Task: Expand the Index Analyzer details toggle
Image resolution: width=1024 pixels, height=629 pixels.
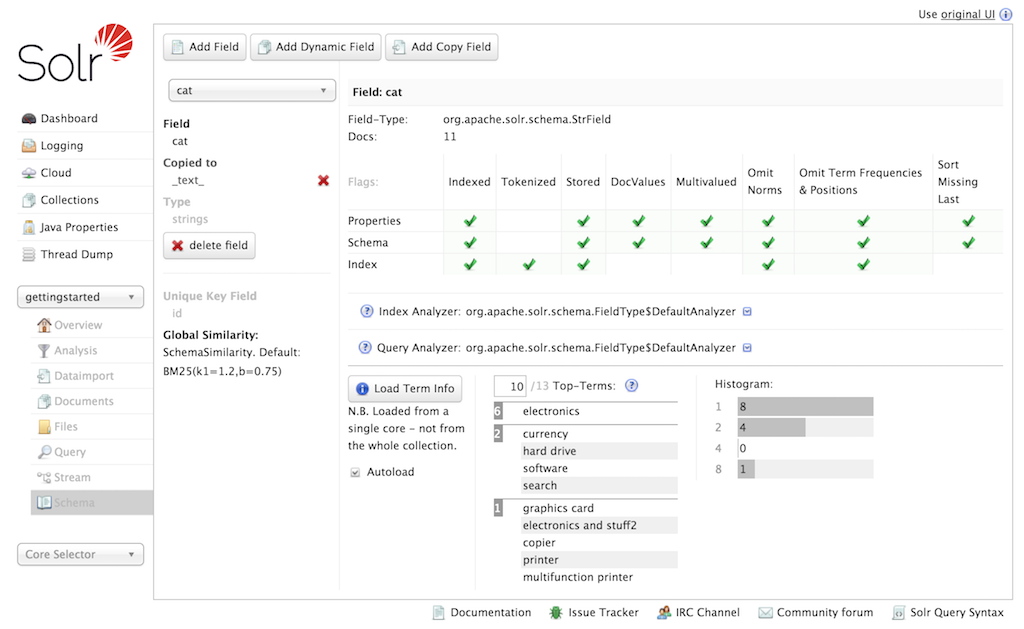Action: point(747,312)
